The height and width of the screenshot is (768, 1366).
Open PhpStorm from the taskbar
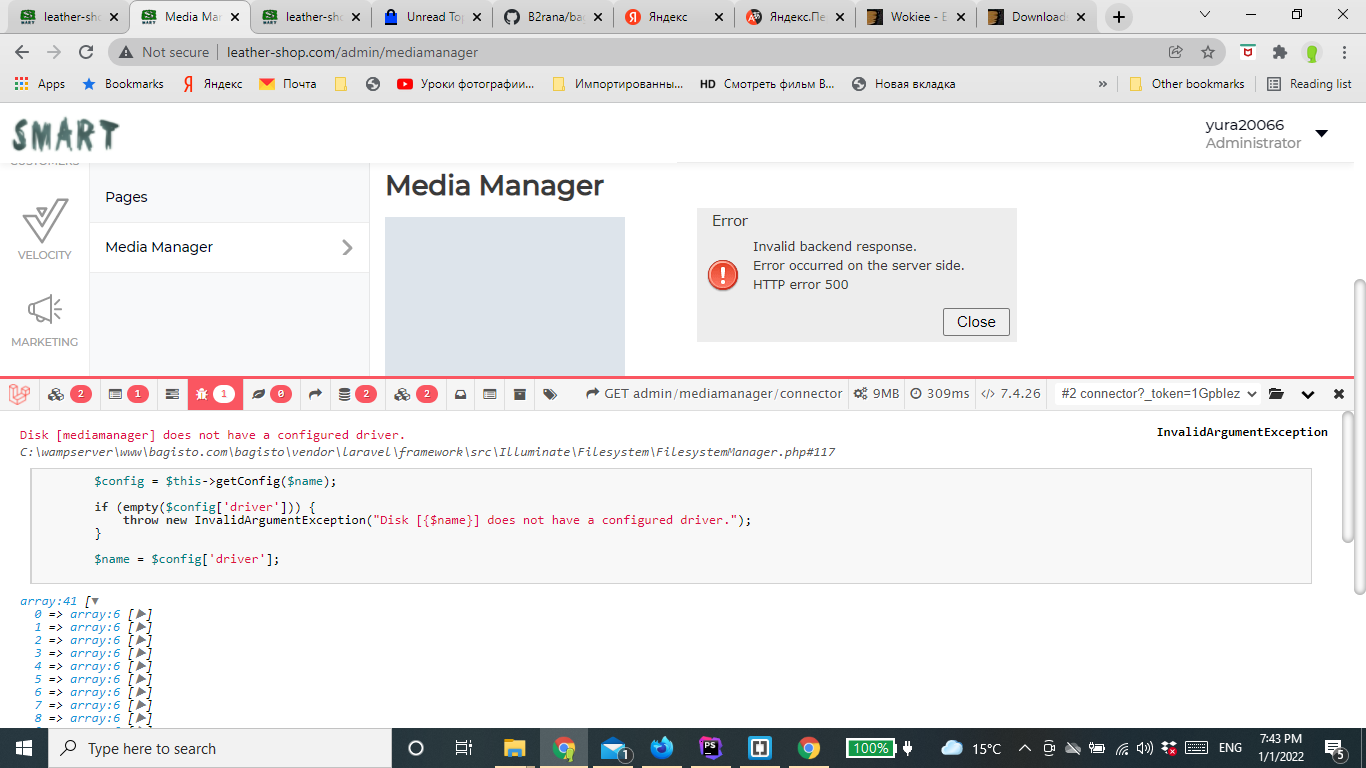coord(711,748)
